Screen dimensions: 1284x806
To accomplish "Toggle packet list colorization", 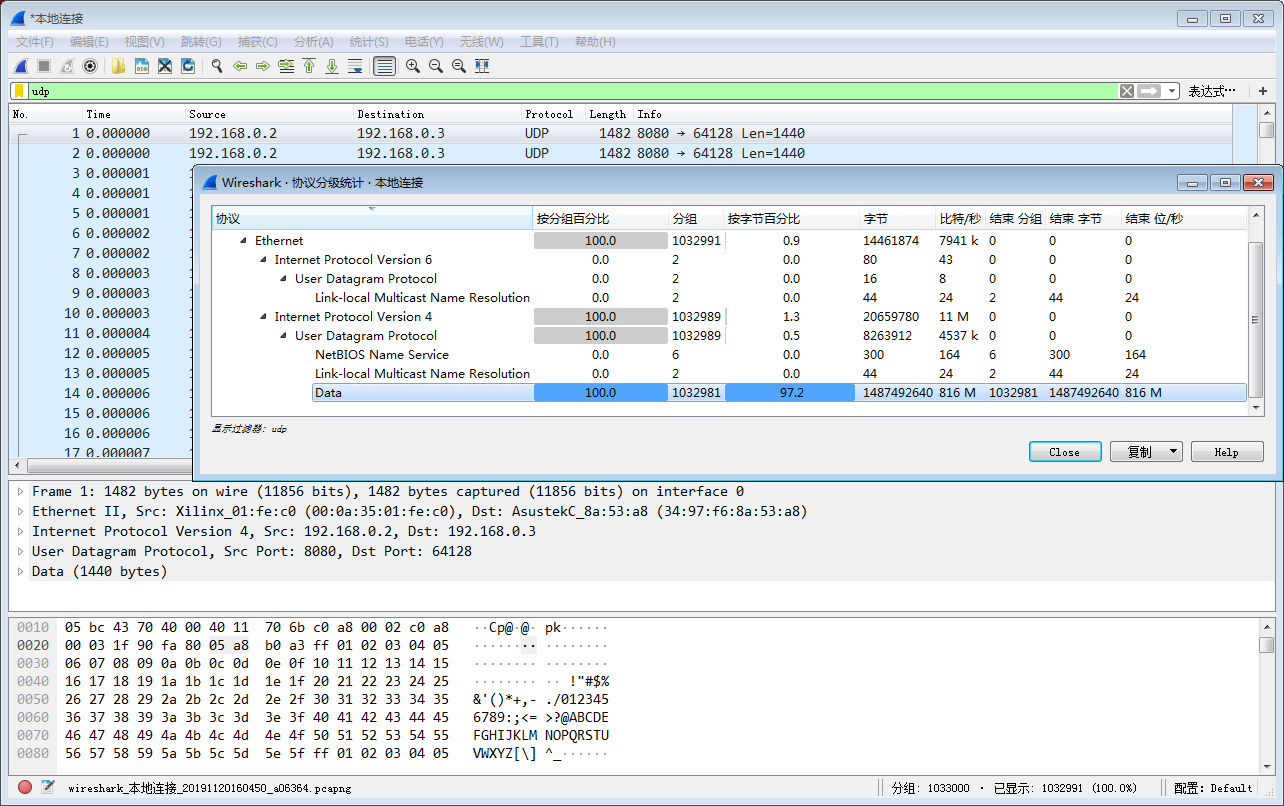I will click(384, 66).
